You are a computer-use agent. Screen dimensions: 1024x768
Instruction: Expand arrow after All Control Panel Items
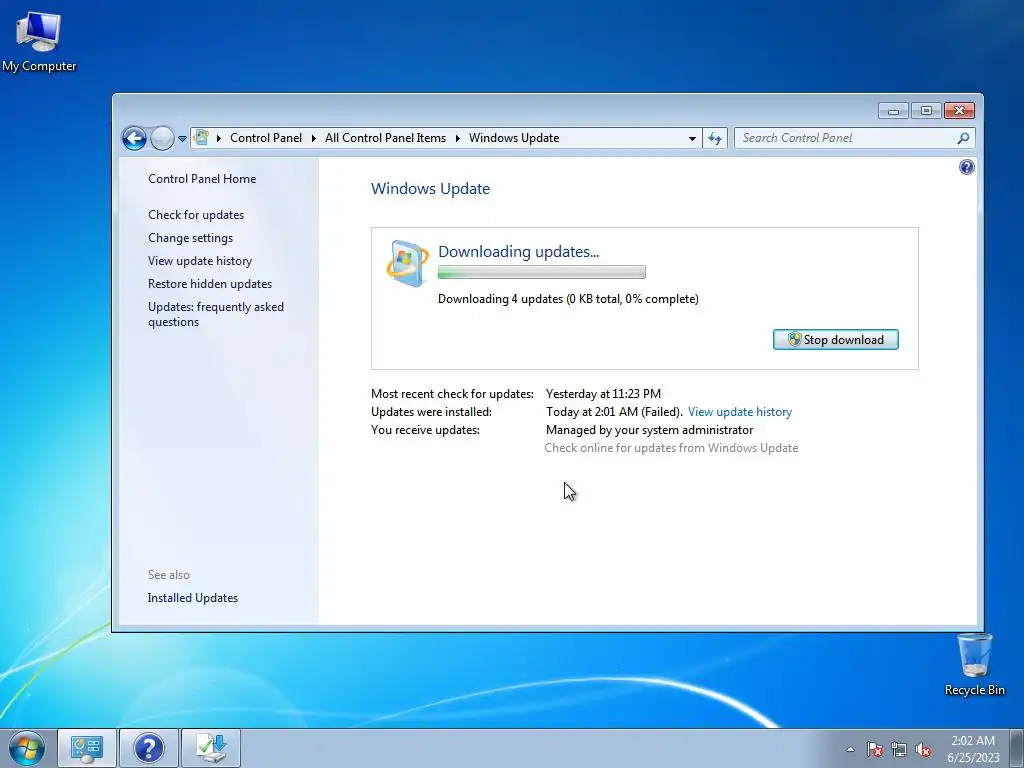(457, 138)
